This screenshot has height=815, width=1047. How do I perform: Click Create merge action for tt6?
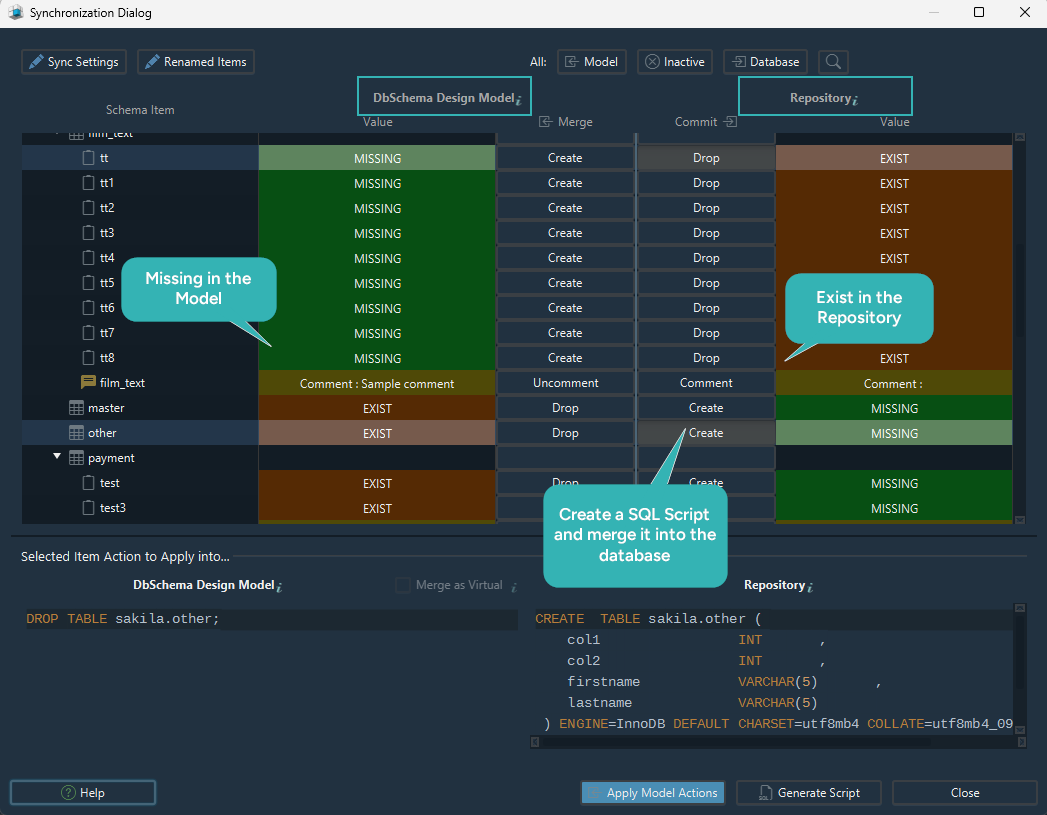[565, 308]
